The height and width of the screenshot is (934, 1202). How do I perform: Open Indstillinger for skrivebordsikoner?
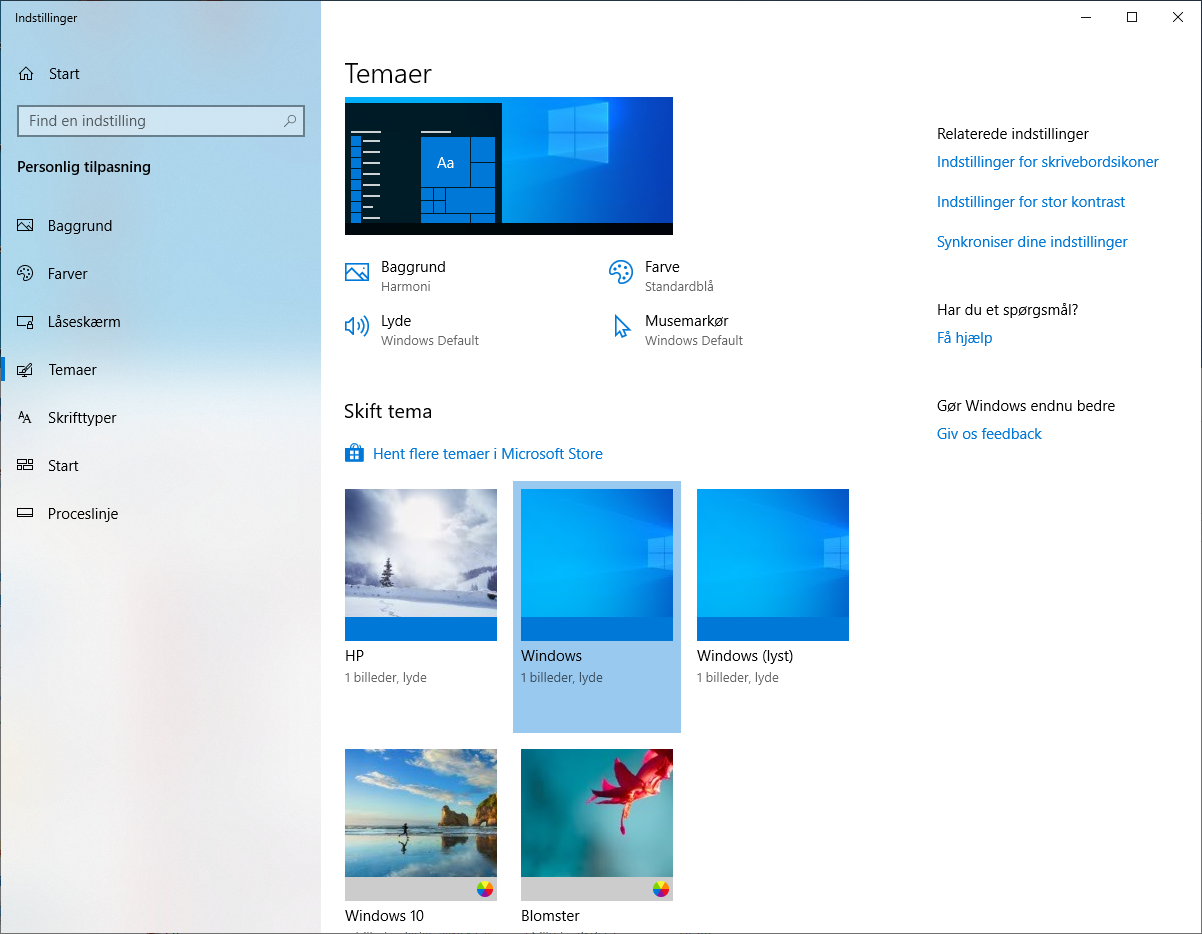coord(1047,161)
